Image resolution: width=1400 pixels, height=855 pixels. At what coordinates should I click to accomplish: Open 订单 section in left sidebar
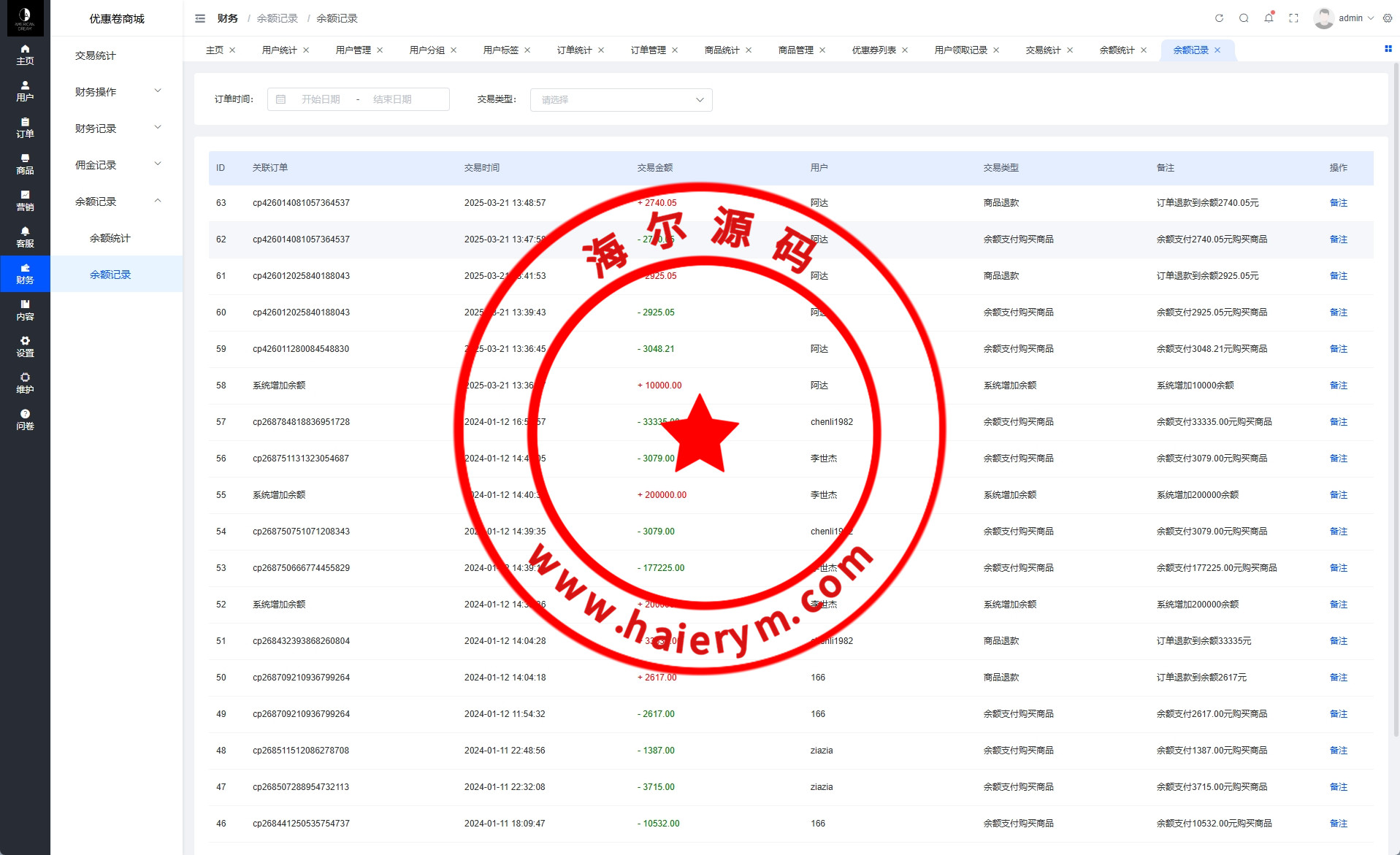click(25, 127)
